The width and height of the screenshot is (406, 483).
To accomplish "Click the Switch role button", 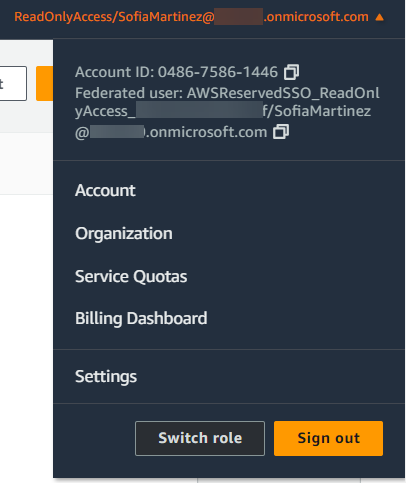I will tap(200, 438).
